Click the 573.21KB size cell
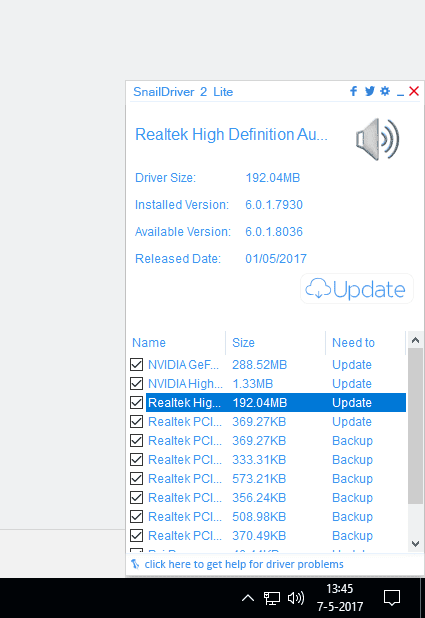Screen dimensions: 425x618 tap(259, 478)
